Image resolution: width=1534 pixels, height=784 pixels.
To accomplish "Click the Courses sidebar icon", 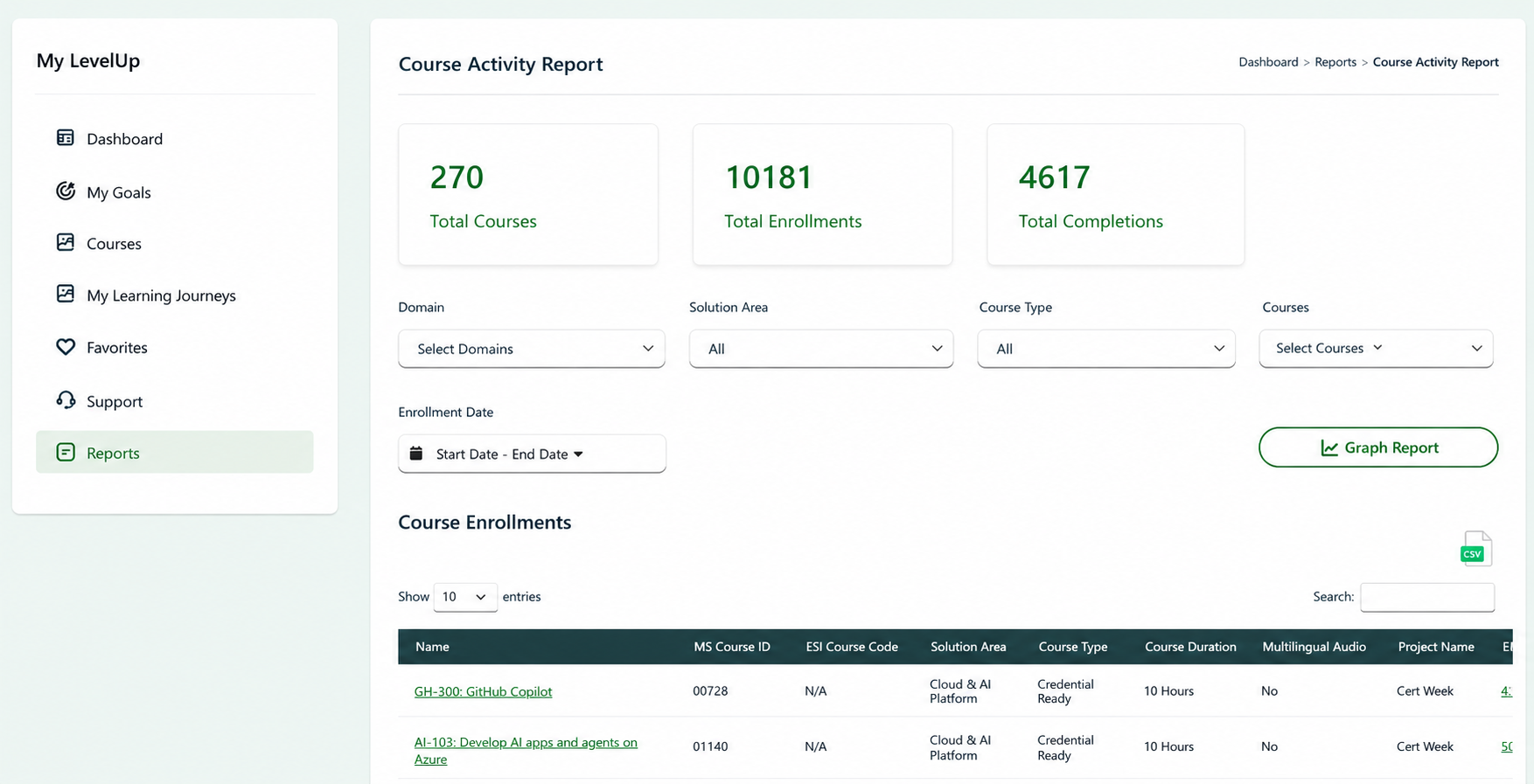I will (x=66, y=243).
